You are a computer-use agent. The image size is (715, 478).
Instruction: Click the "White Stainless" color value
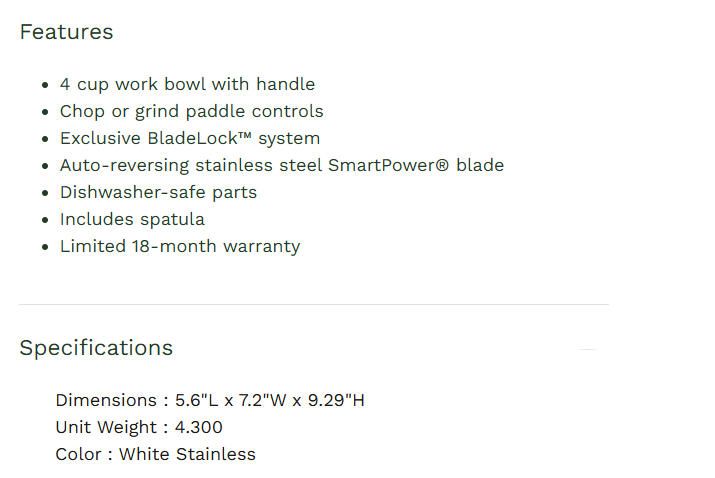tap(187, 454)
